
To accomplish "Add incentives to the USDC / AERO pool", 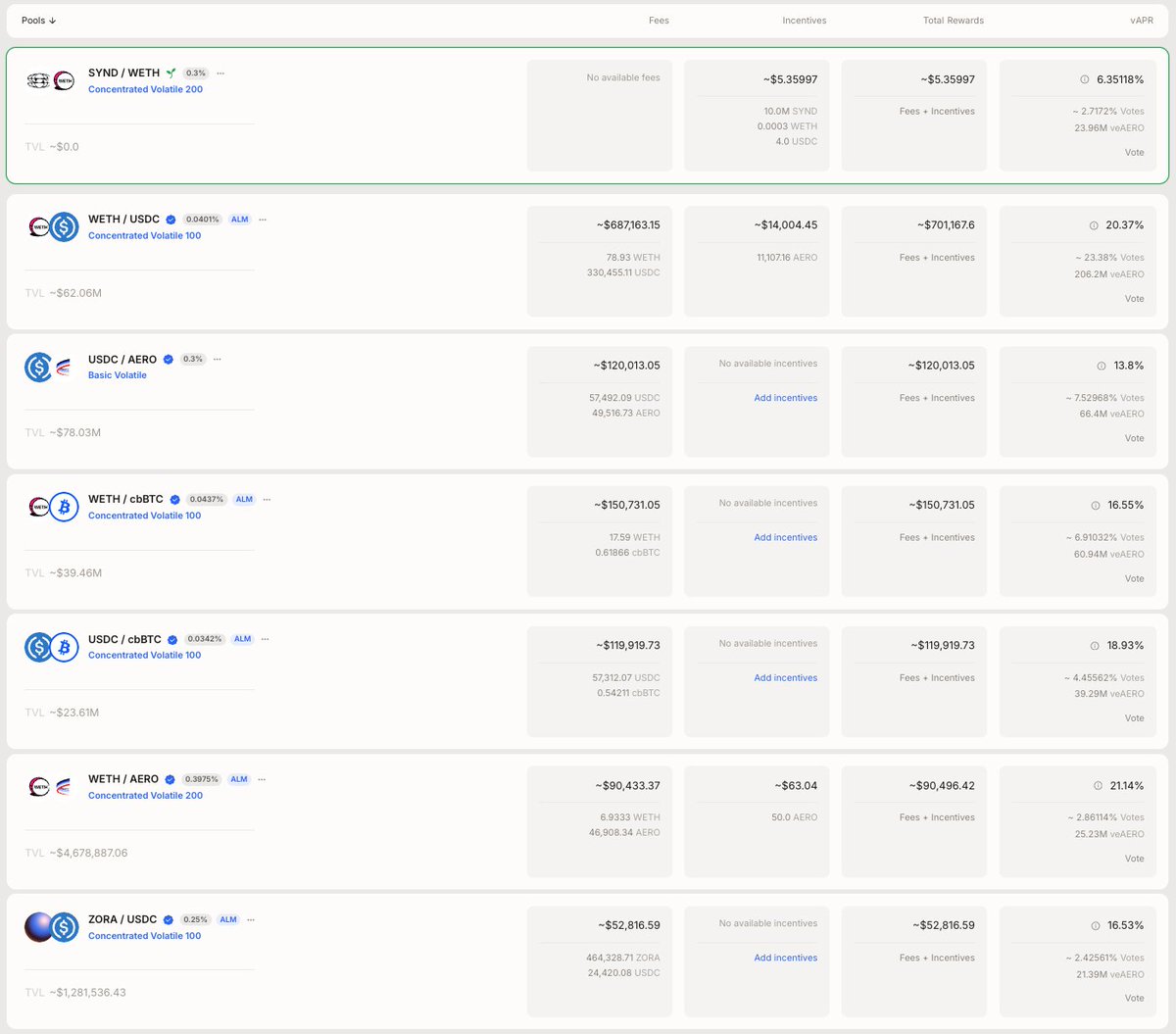I will (x=786, y=398).
